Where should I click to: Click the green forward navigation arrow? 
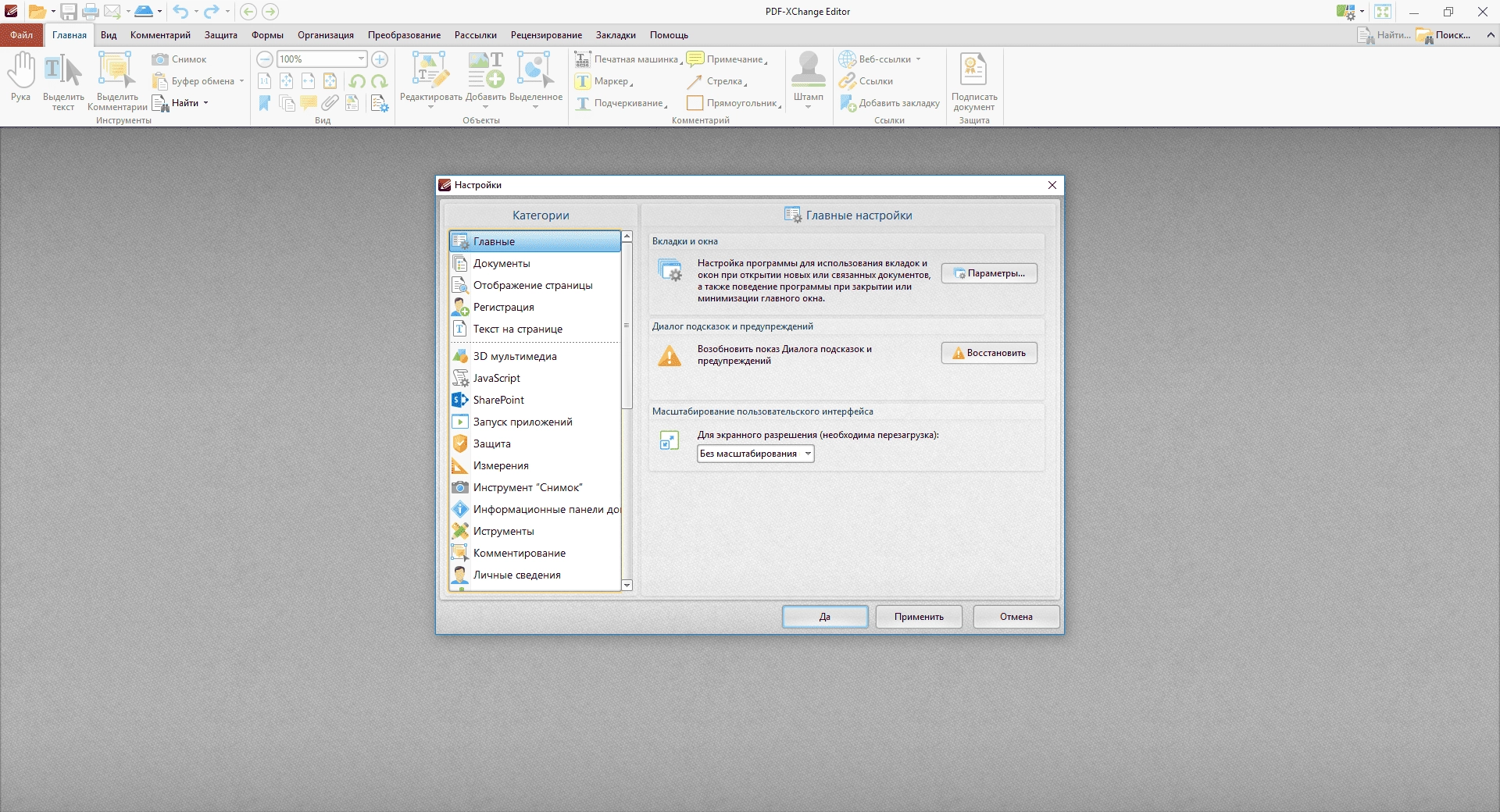(x=270, y=12)
